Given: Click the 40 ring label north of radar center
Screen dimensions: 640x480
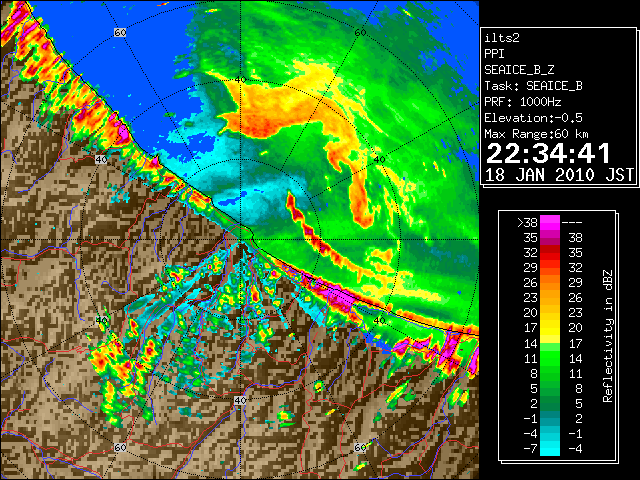Looking at the screenshot, I should (x=240, y=79).
